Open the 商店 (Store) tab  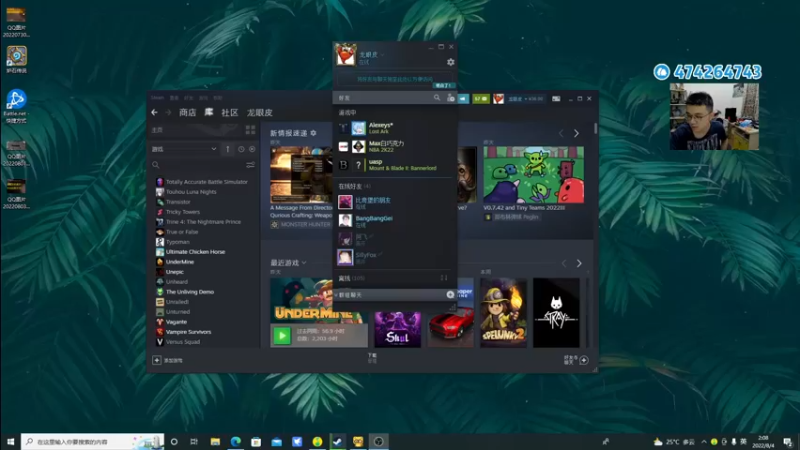(x=187, y=112)
